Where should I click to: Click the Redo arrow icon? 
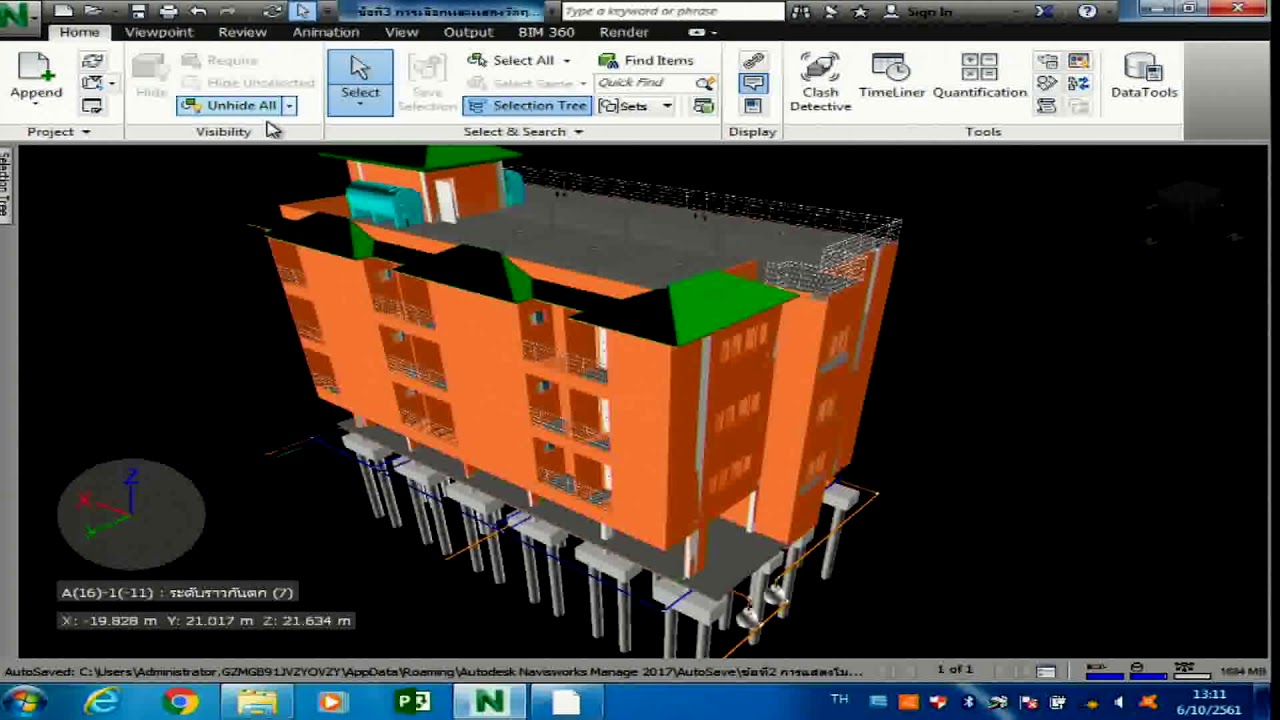click(228, 11)
